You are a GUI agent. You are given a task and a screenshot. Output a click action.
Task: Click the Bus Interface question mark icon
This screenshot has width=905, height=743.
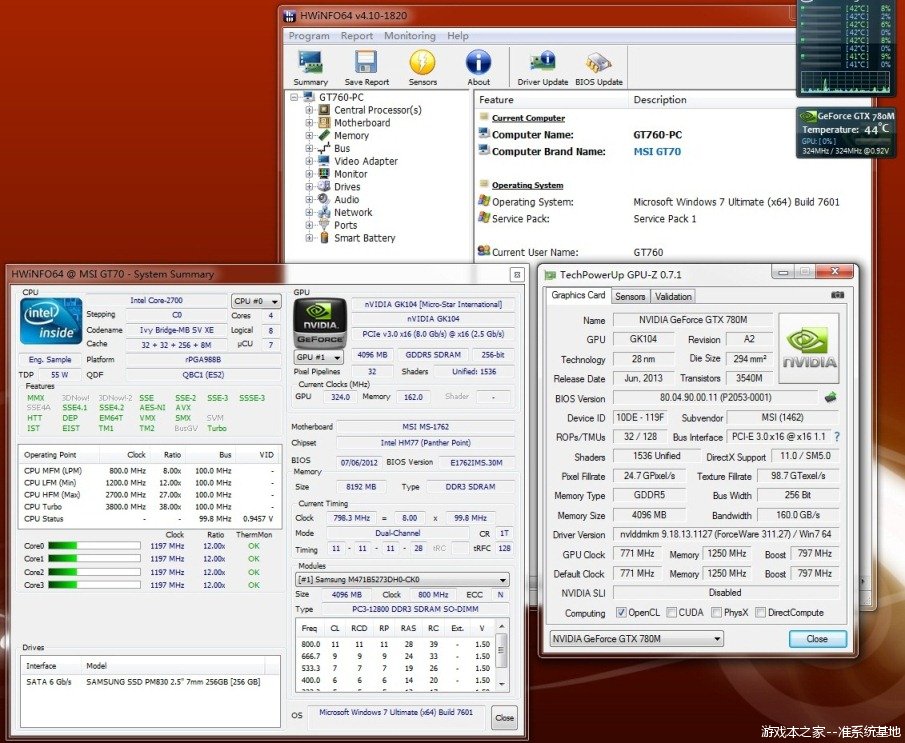pyautogui.click(x=837, y=437)
